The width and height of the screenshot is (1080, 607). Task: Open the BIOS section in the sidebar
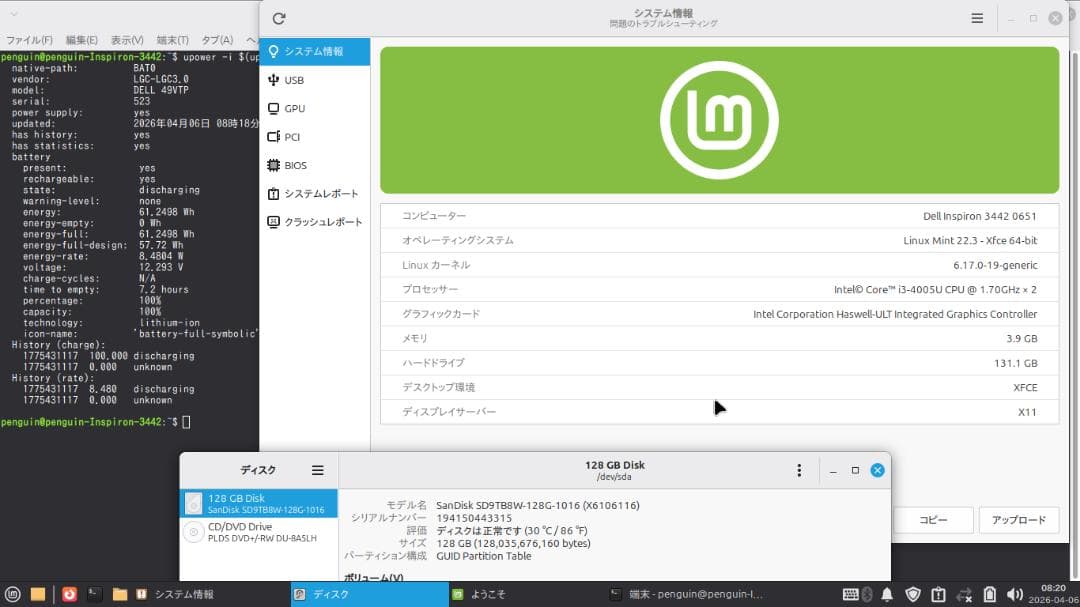pos(315,165)
